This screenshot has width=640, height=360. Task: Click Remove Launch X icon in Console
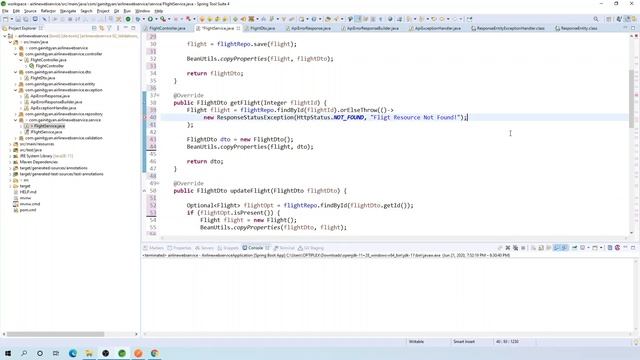pyautogui.click(x=508, y=248)
